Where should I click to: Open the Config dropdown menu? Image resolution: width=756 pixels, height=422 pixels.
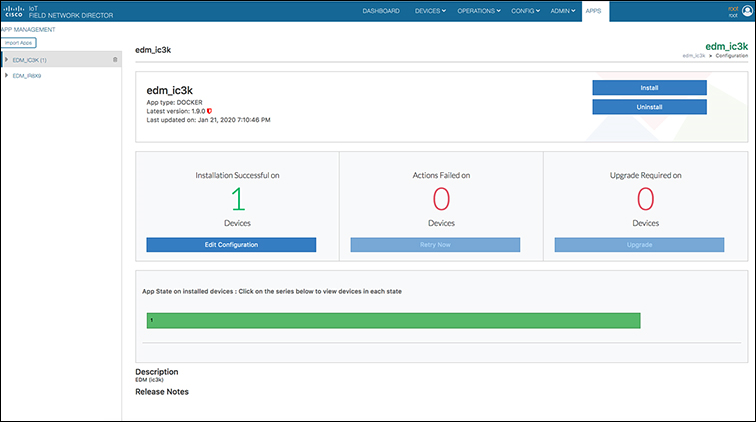point(526,11)
